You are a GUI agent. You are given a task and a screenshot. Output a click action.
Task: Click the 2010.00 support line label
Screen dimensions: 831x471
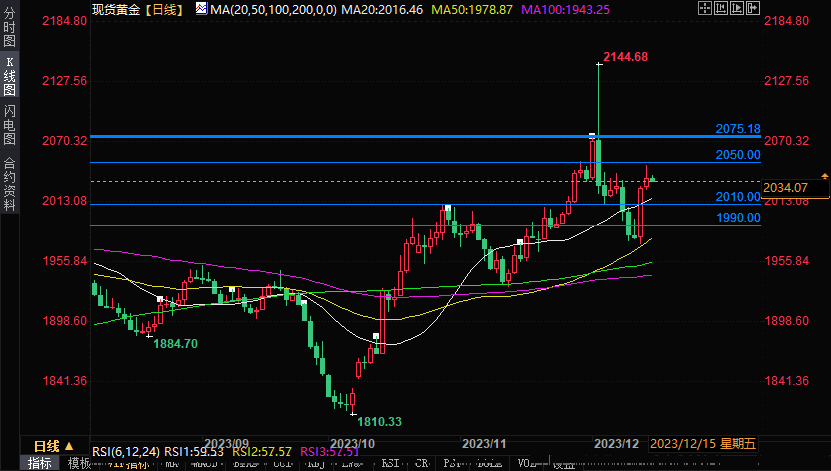click(738, 197)
